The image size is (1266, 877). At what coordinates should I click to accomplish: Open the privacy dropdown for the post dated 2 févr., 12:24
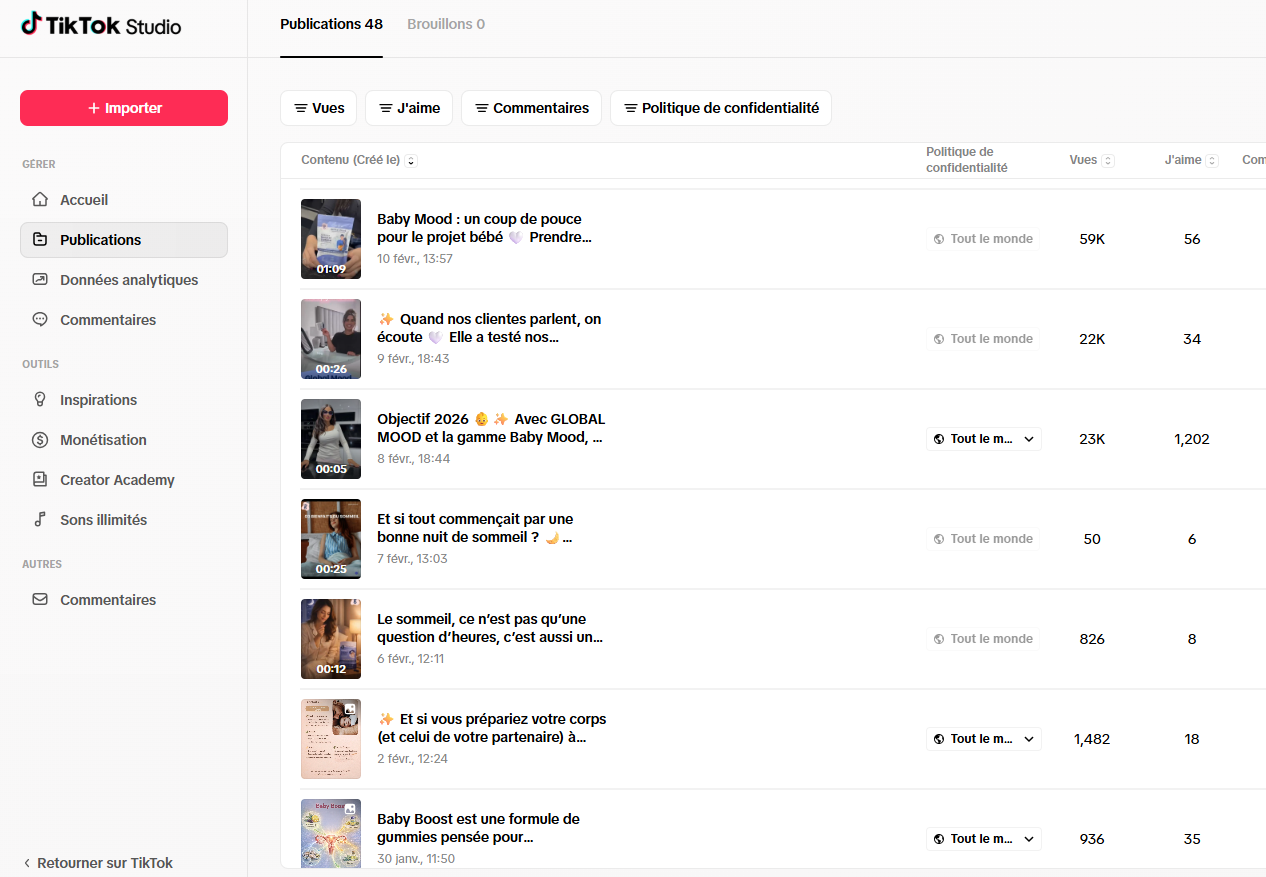[984, 739]
